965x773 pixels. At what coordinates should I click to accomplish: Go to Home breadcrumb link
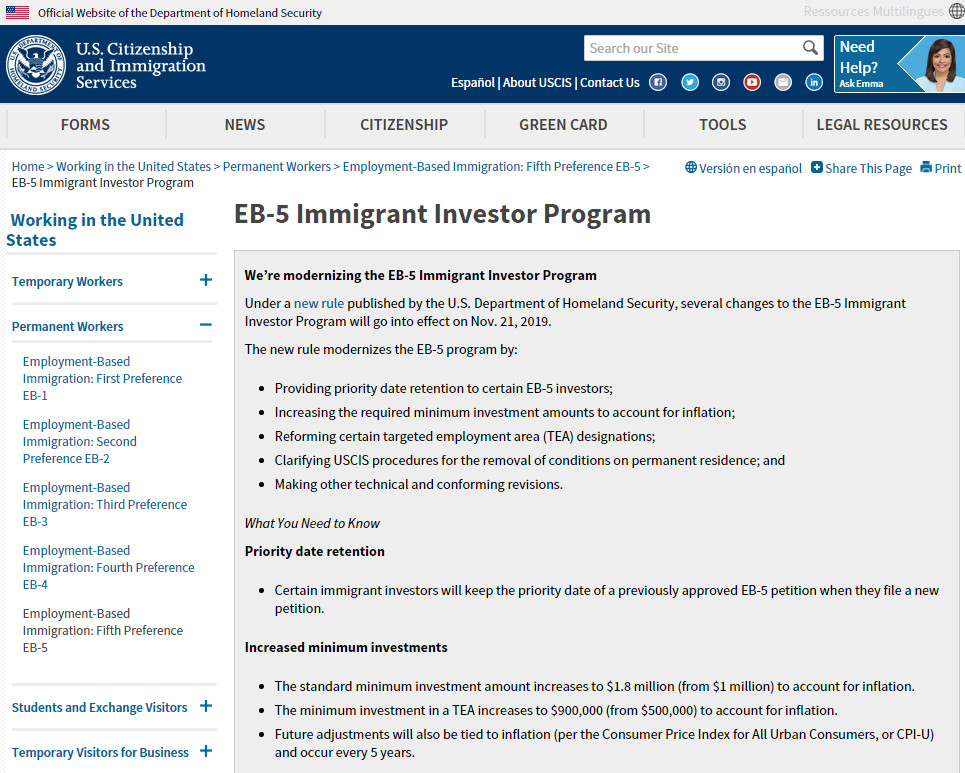click(28, 167)
